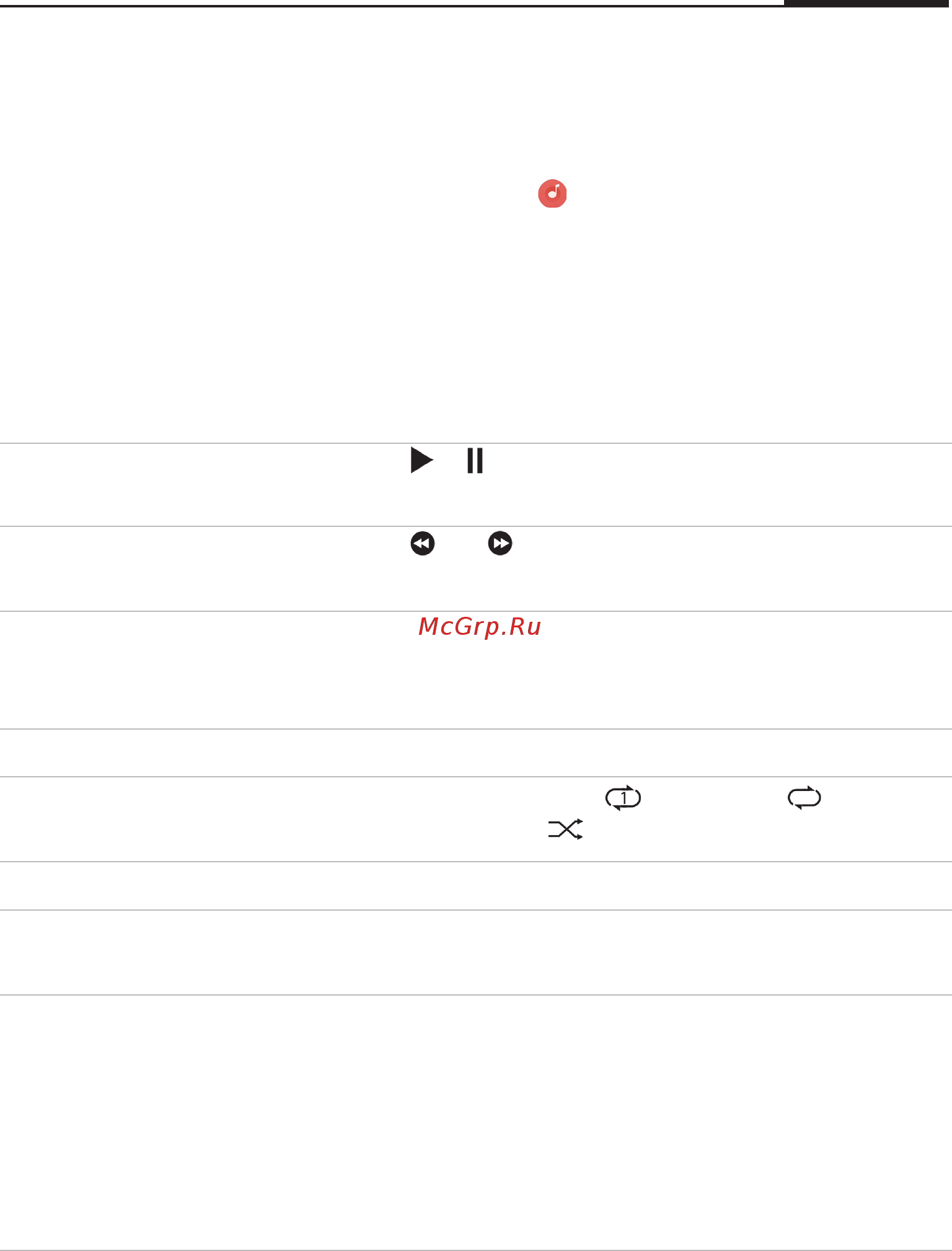Enable single-track repeat mode icon
952x1251 pixels.
coord(623,798)
